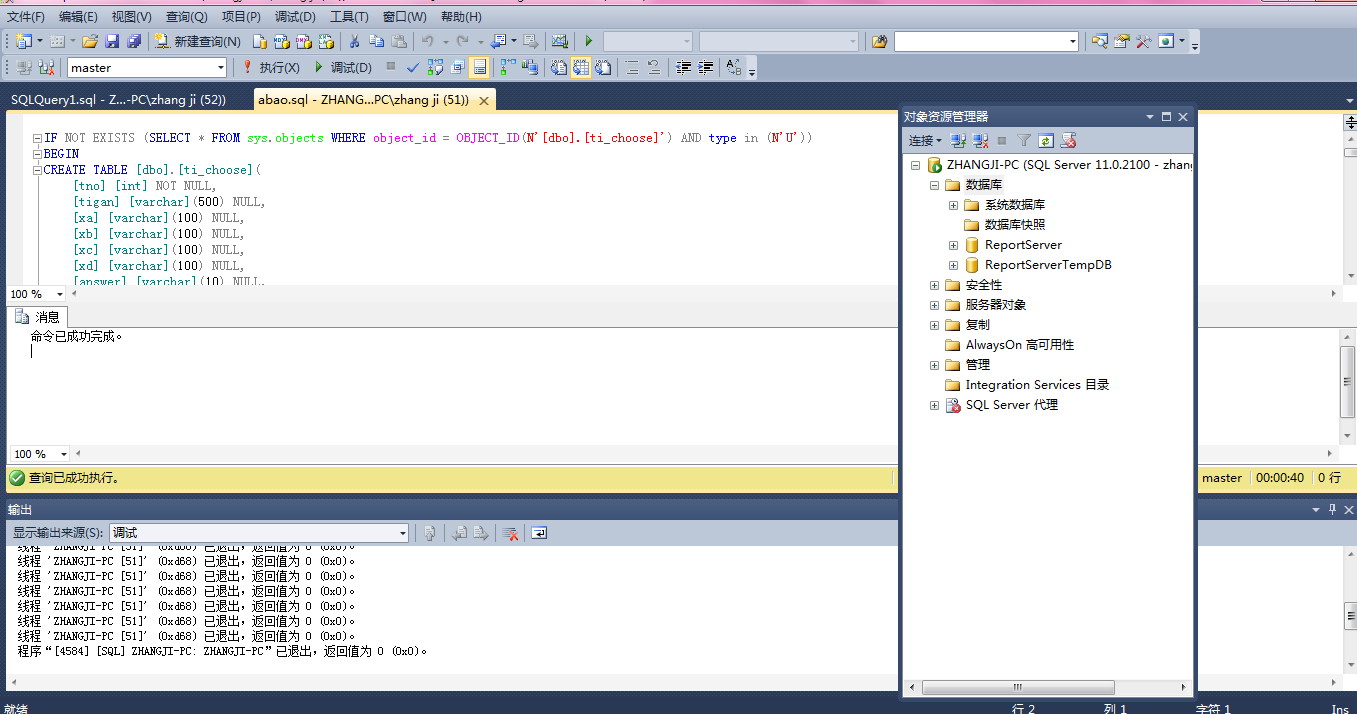The width and height of the screenshot is (1357, 714).
Task: Click the Parse checkmark icon
Action: (413, 68)
